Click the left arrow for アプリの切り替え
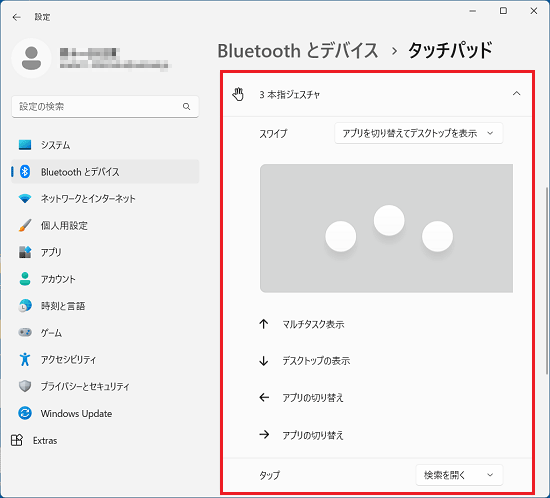This screenshot has width=550, height=498. (264, 397)
